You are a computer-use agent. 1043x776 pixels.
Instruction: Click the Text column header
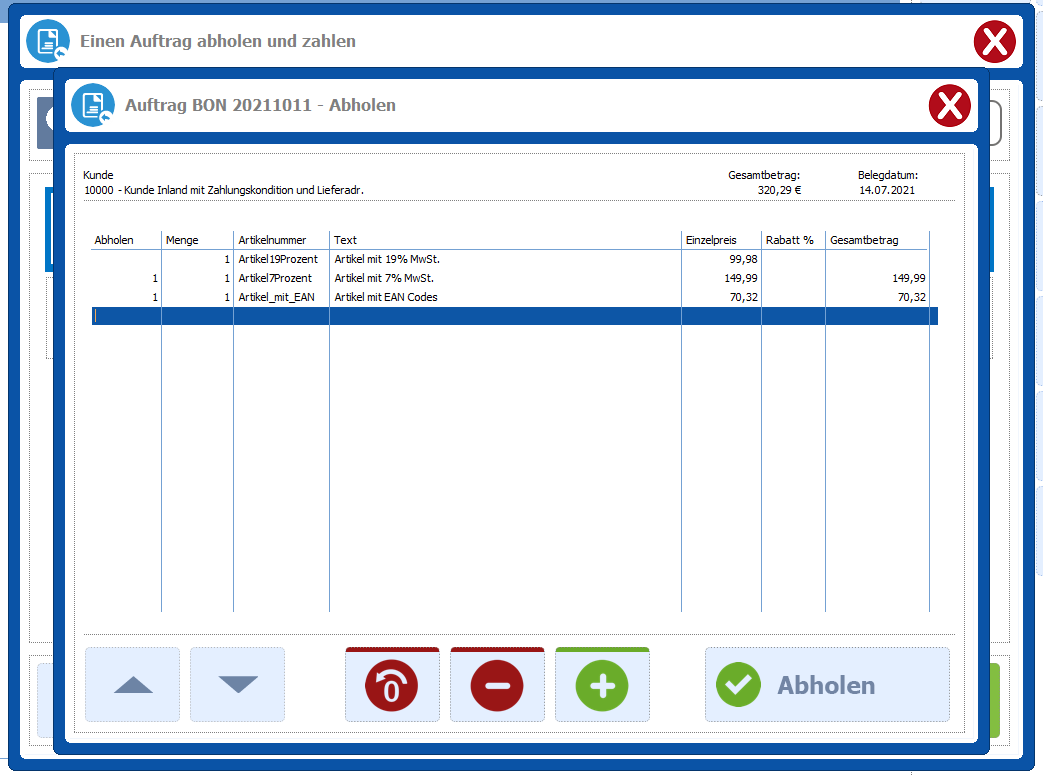coord(346,240)
